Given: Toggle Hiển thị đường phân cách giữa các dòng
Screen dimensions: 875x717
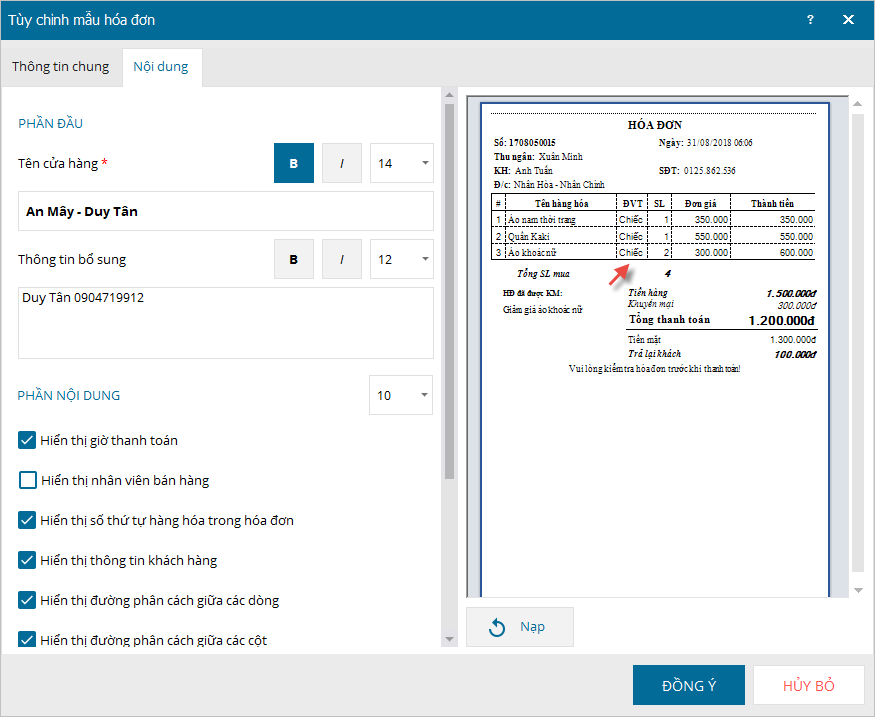Looking at the screenshot, I should (x=28, y=600).
